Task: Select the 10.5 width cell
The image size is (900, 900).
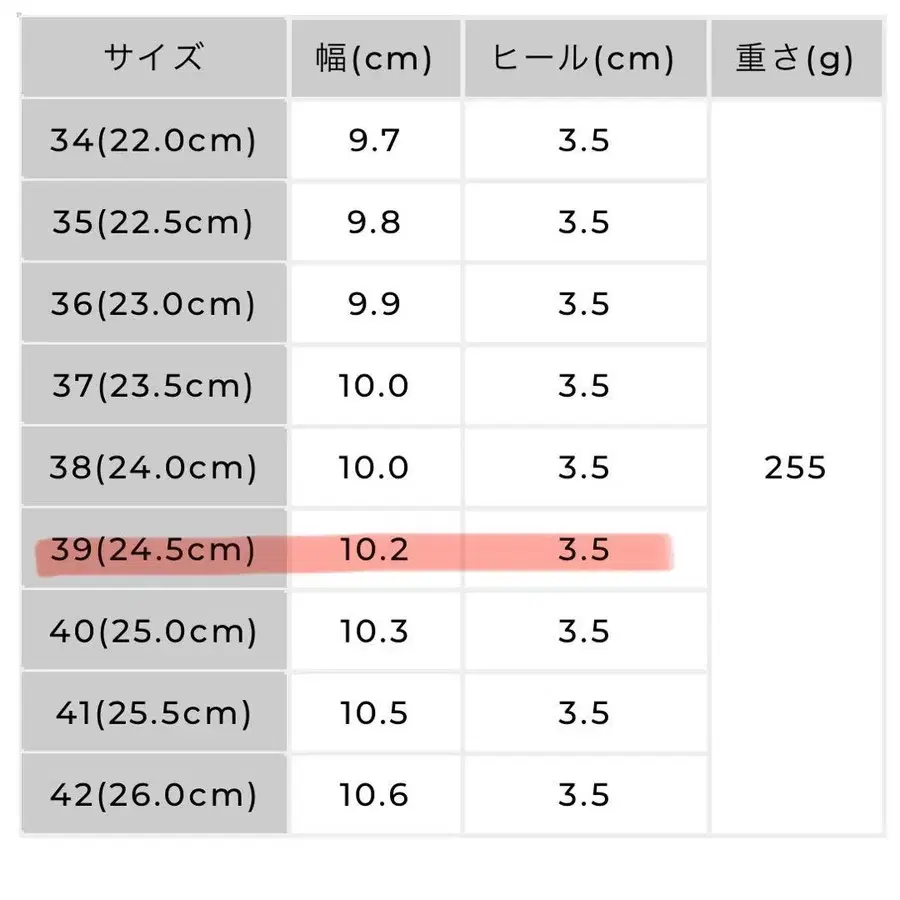Action: click(x=374, y=714)
